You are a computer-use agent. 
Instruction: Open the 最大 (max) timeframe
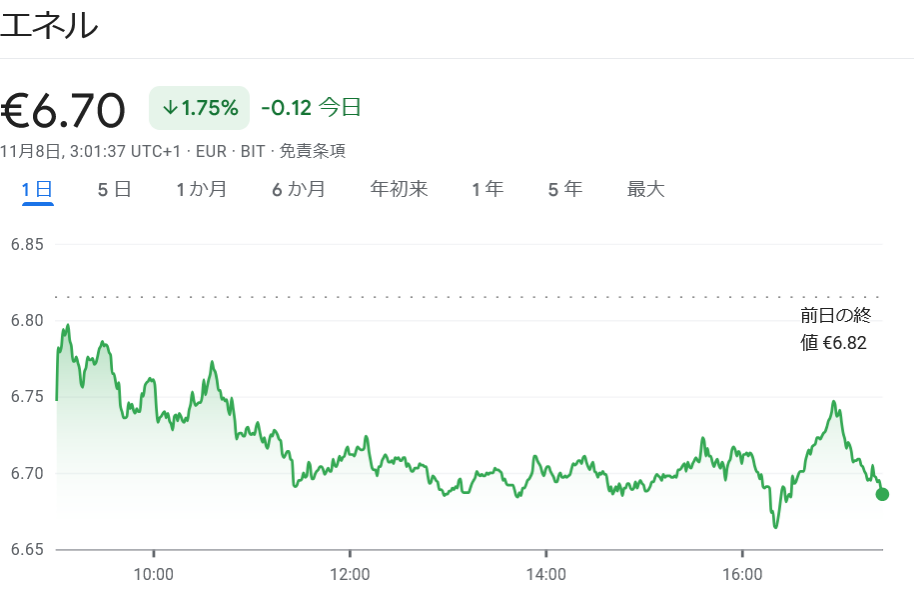(645, 188)
